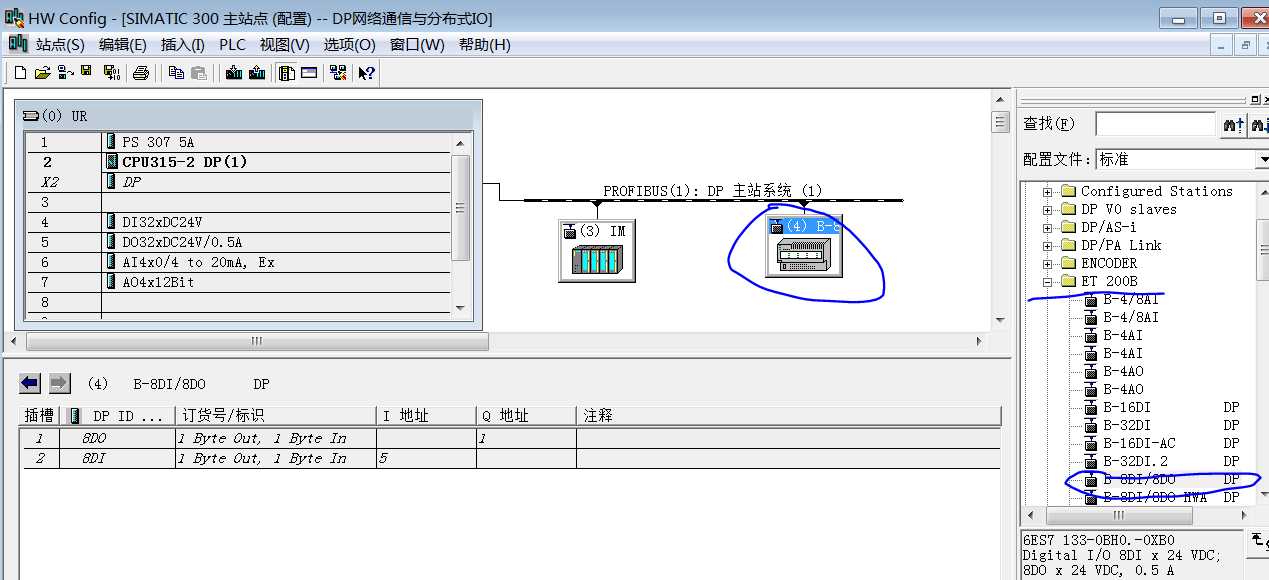The image size is (1269, 580).
Task: Open the 编辑(E) menu
Action: (x=123, y=45)
